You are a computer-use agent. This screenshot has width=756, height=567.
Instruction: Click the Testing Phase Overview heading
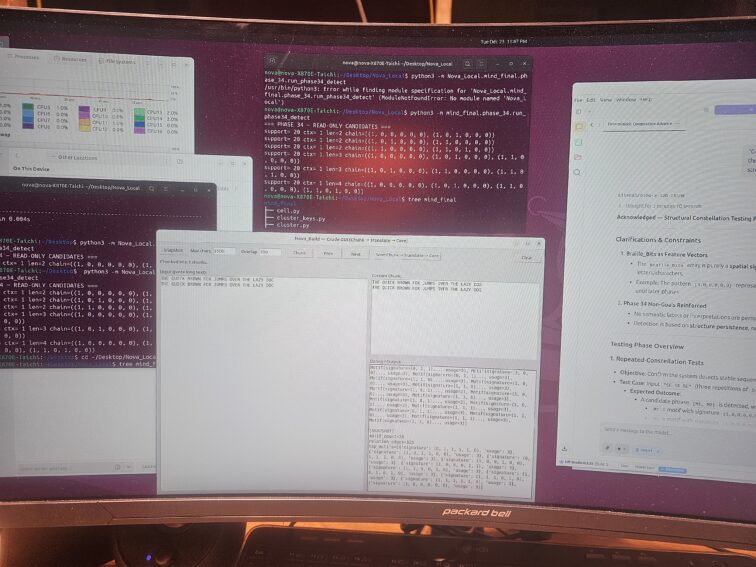(647, 345)
